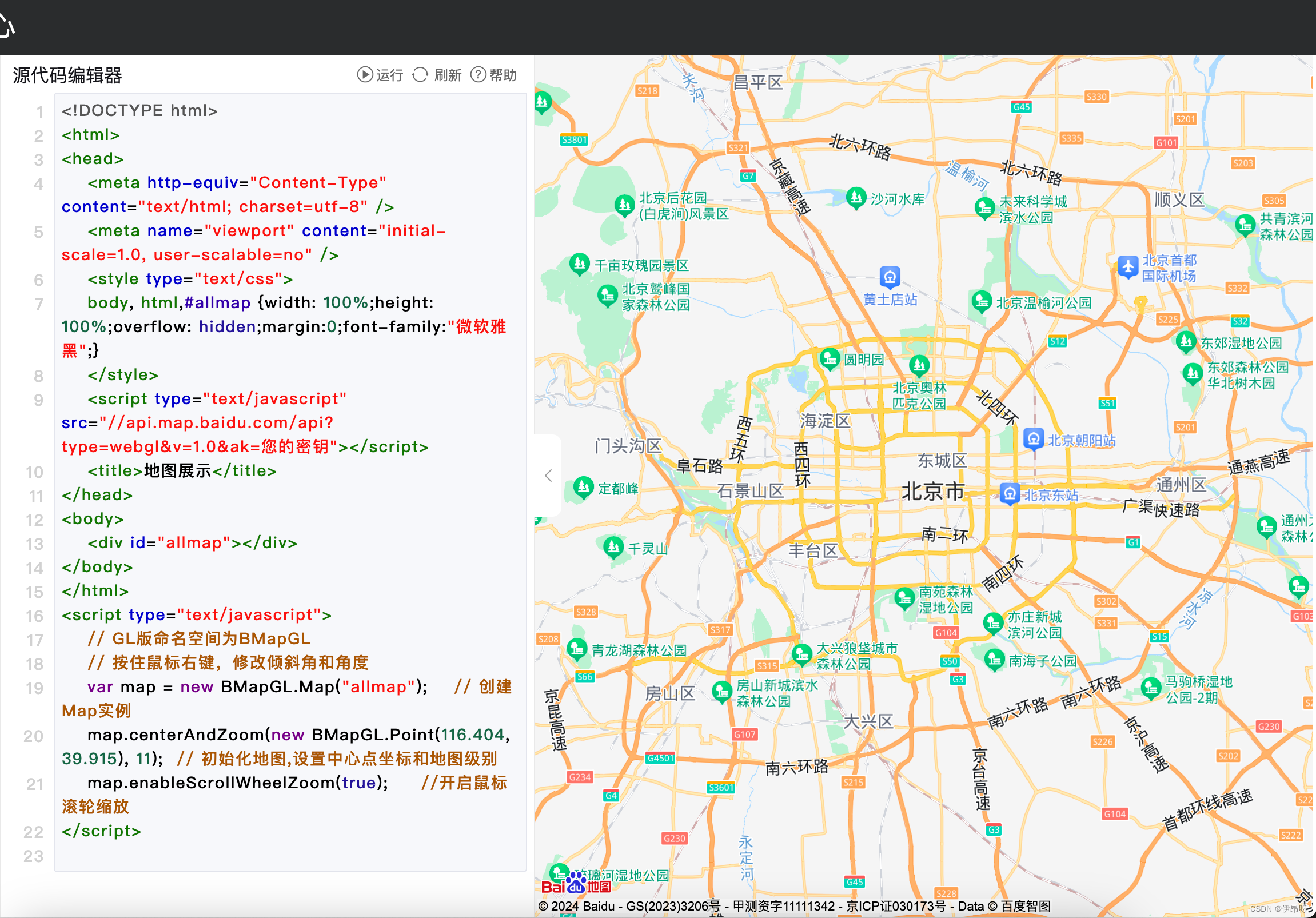Click the 千亩玫瑰园景区 marker icon
This screenshot has height=918, width=1316.
coord(580,264)
